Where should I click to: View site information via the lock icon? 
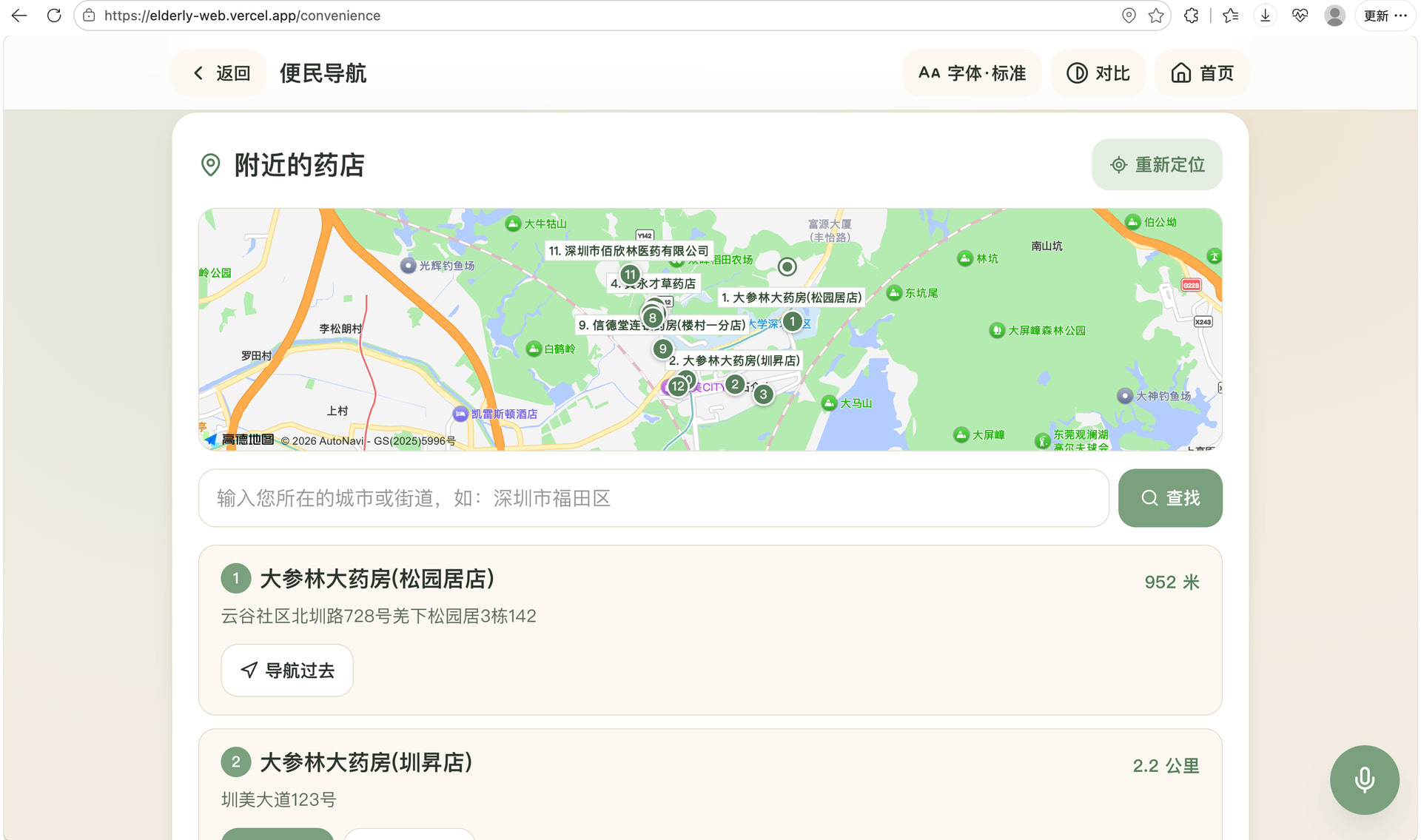[89, 16]
